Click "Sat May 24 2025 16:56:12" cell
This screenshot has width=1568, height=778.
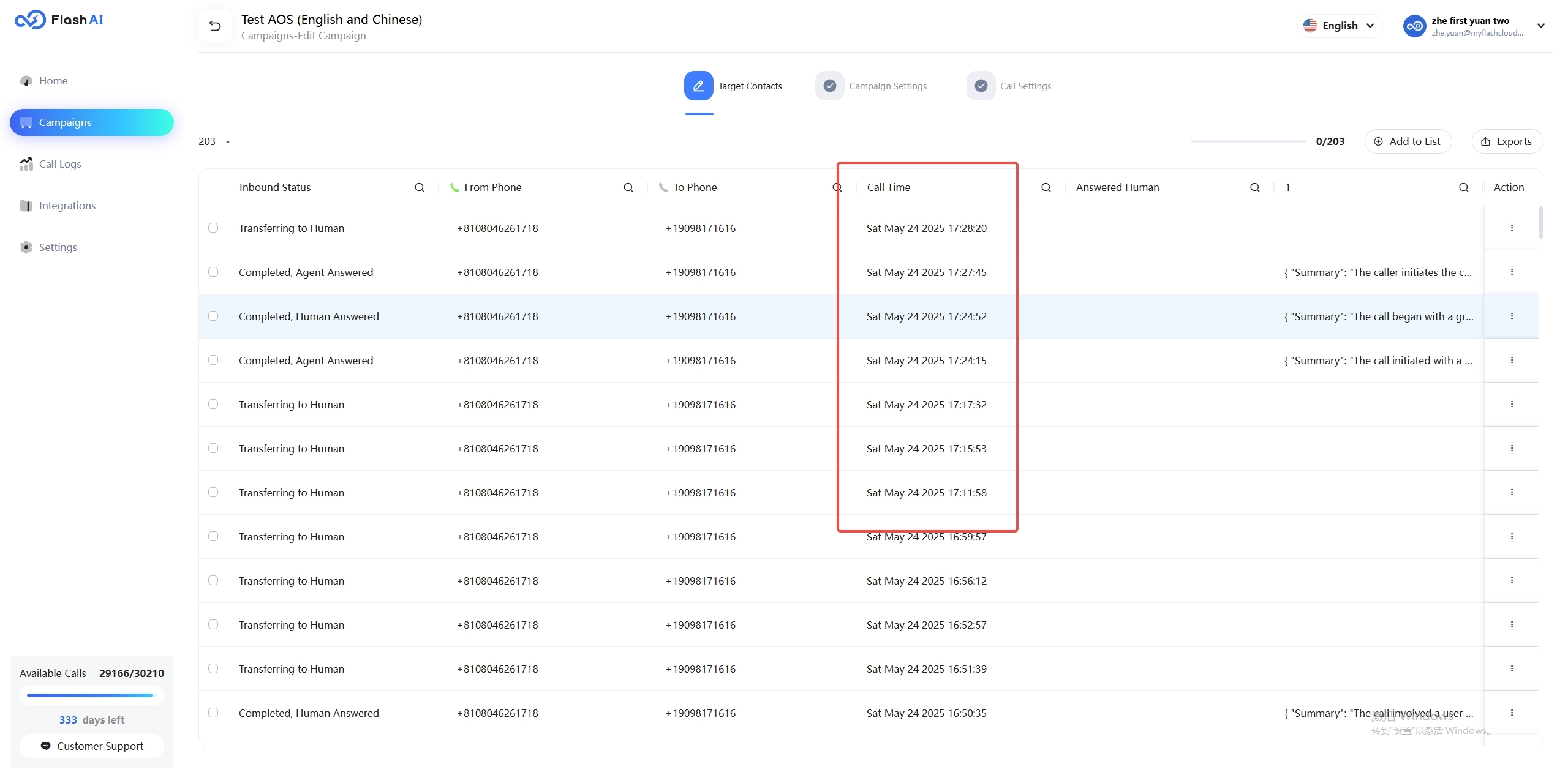tap(926, 581)
